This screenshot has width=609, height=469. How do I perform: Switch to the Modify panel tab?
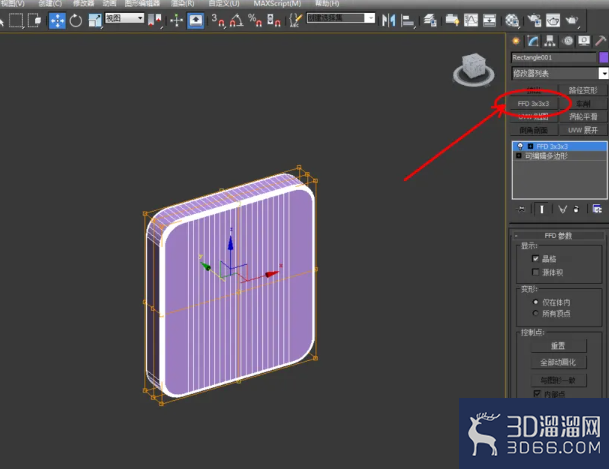533,41
